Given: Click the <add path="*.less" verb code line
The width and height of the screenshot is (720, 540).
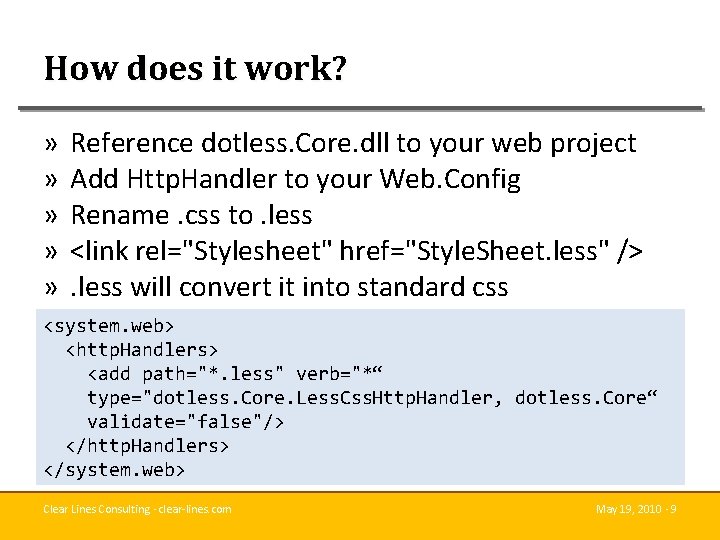Looking at the screenshot, I should tap(235, 374).
